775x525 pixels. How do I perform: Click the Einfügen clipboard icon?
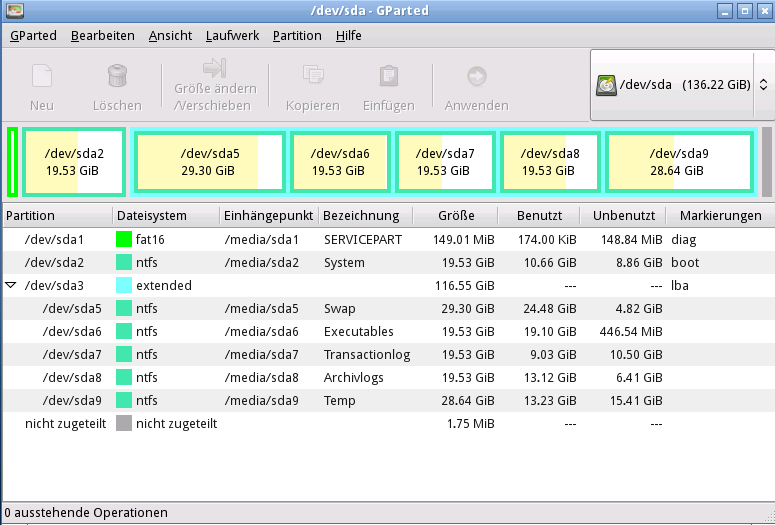(388, 76)
